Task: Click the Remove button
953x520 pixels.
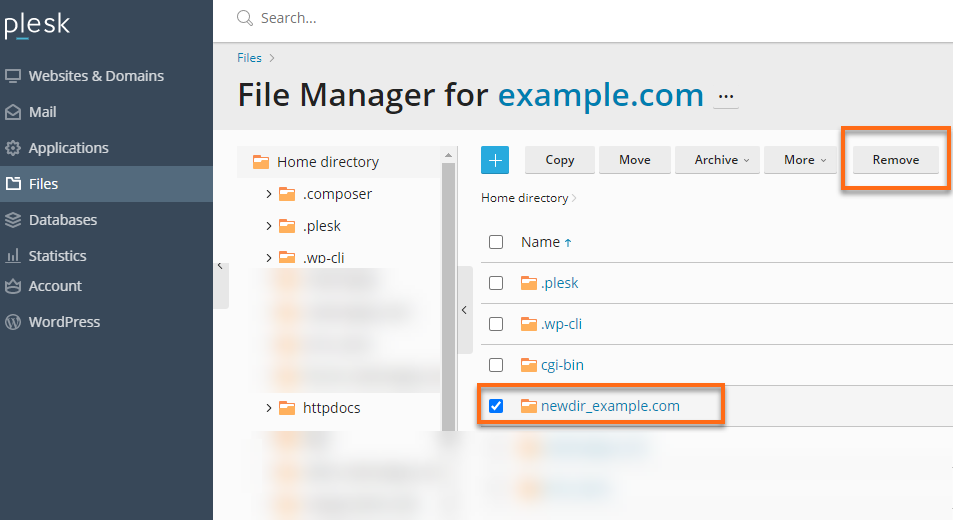Action: coord(896,160)
